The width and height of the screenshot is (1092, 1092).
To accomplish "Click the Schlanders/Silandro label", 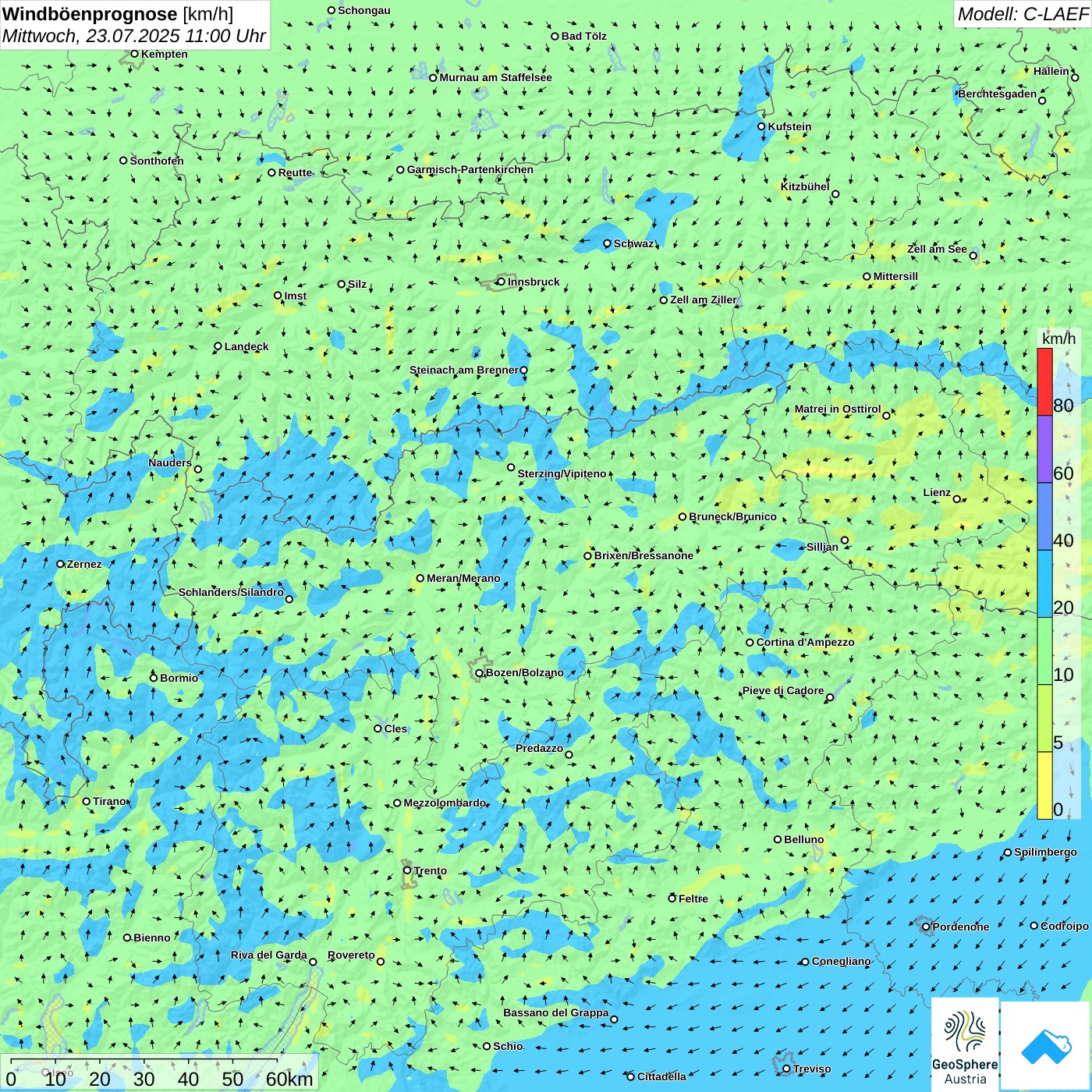I will (231, 592).
